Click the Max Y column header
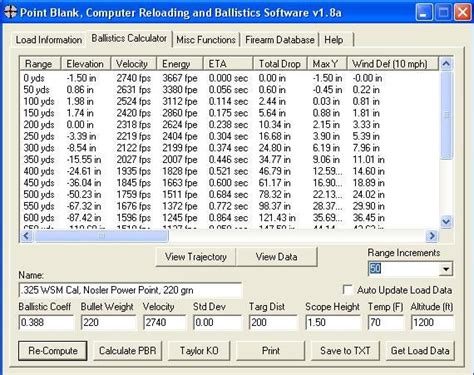This screenshot has width=474, height=375. (x=327, y=64)
